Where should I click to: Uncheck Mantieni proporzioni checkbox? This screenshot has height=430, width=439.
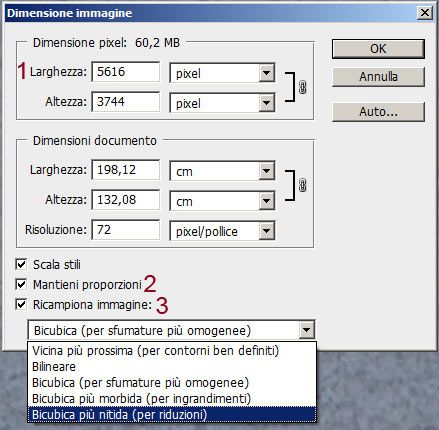[x=21, y=285]
